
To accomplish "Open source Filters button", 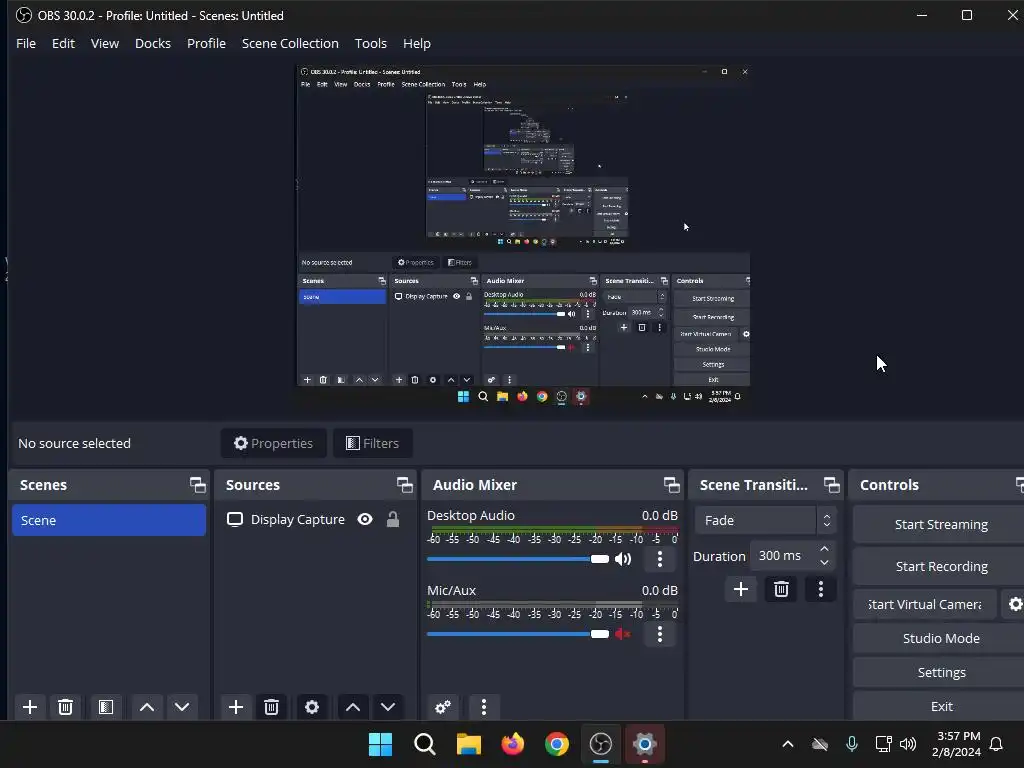I will [x=372, y=443].
